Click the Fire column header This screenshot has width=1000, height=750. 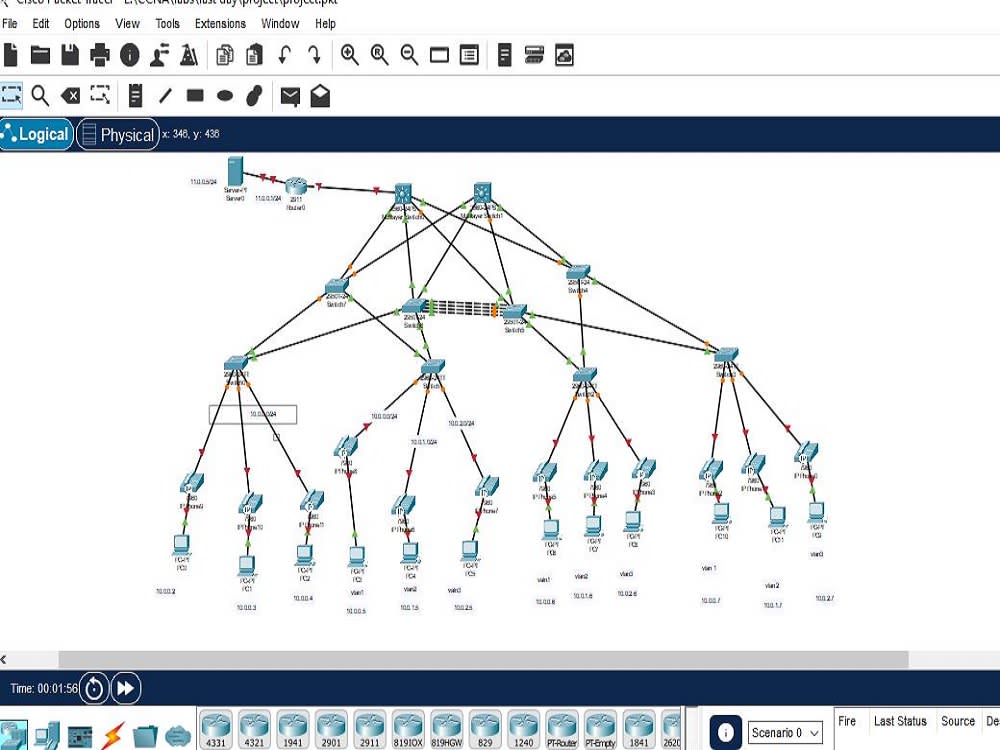point(847,721)
